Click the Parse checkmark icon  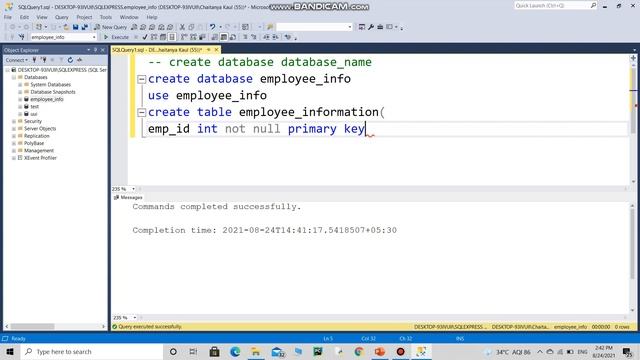tap(144, 37)
